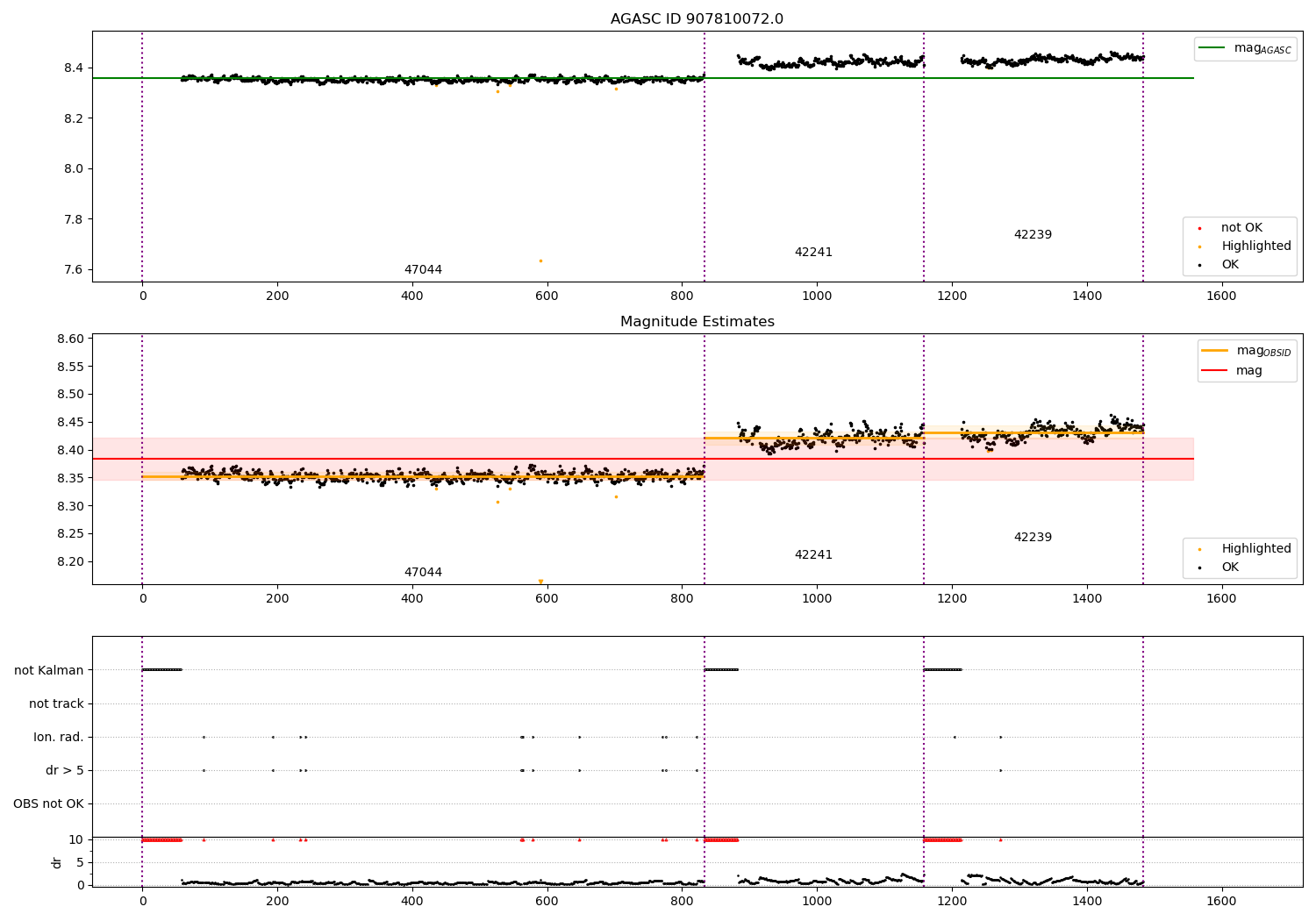Click obsid label 42239 in the top plot
Screen dimensions: 1316x921
(1033, 234)
